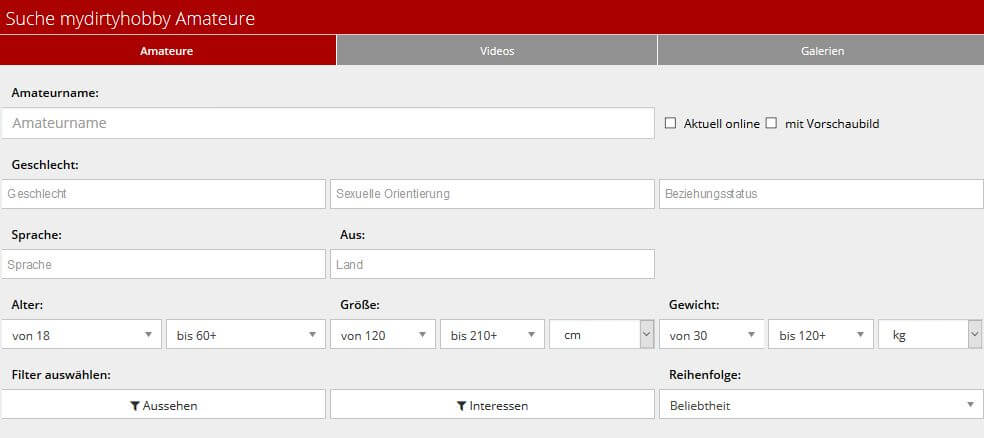Open the von 30 weight dropdown
This screenshot has width=984, height=438.
tap(712, 334)
